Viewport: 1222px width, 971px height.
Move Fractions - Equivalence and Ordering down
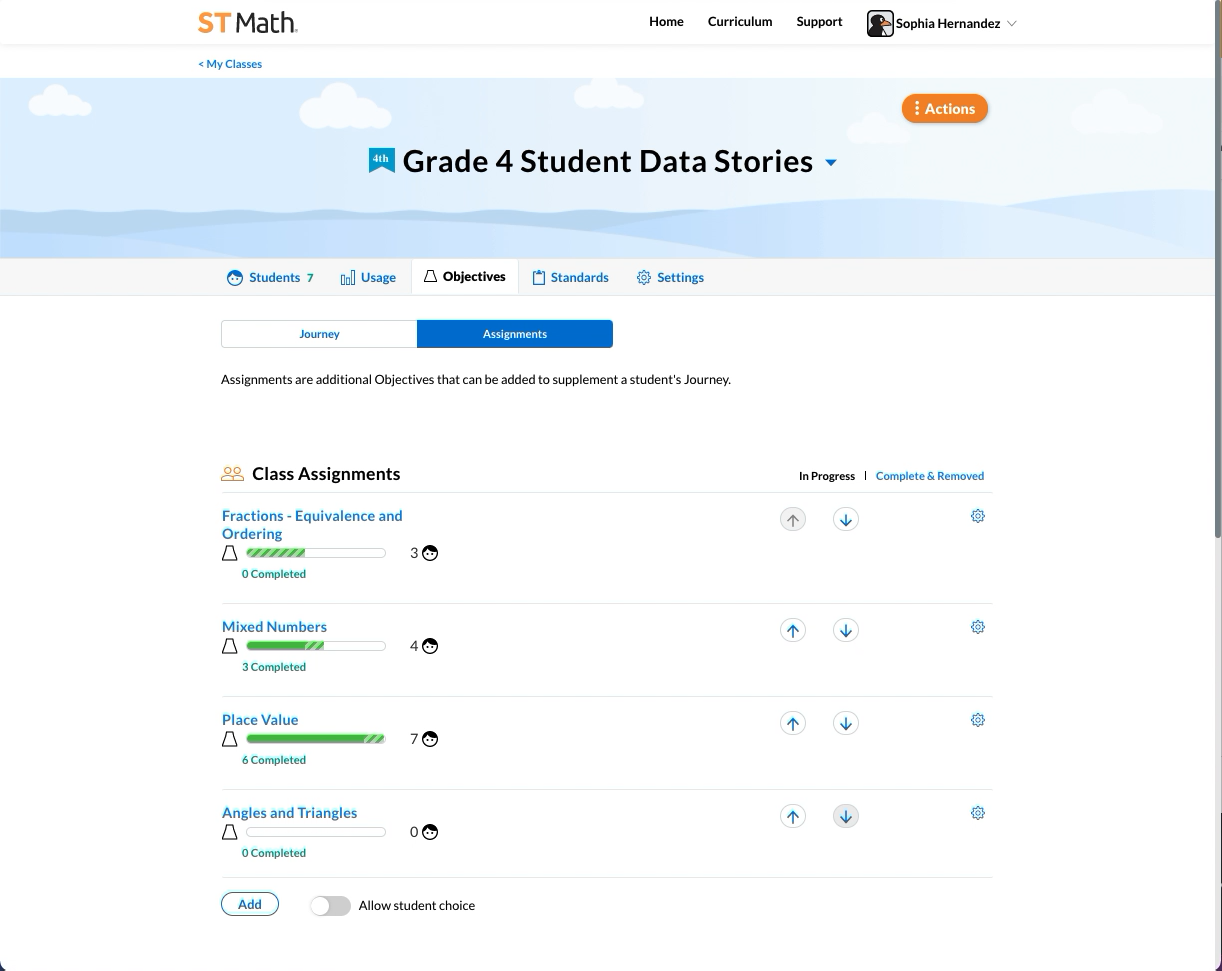[x=845, y=519]
